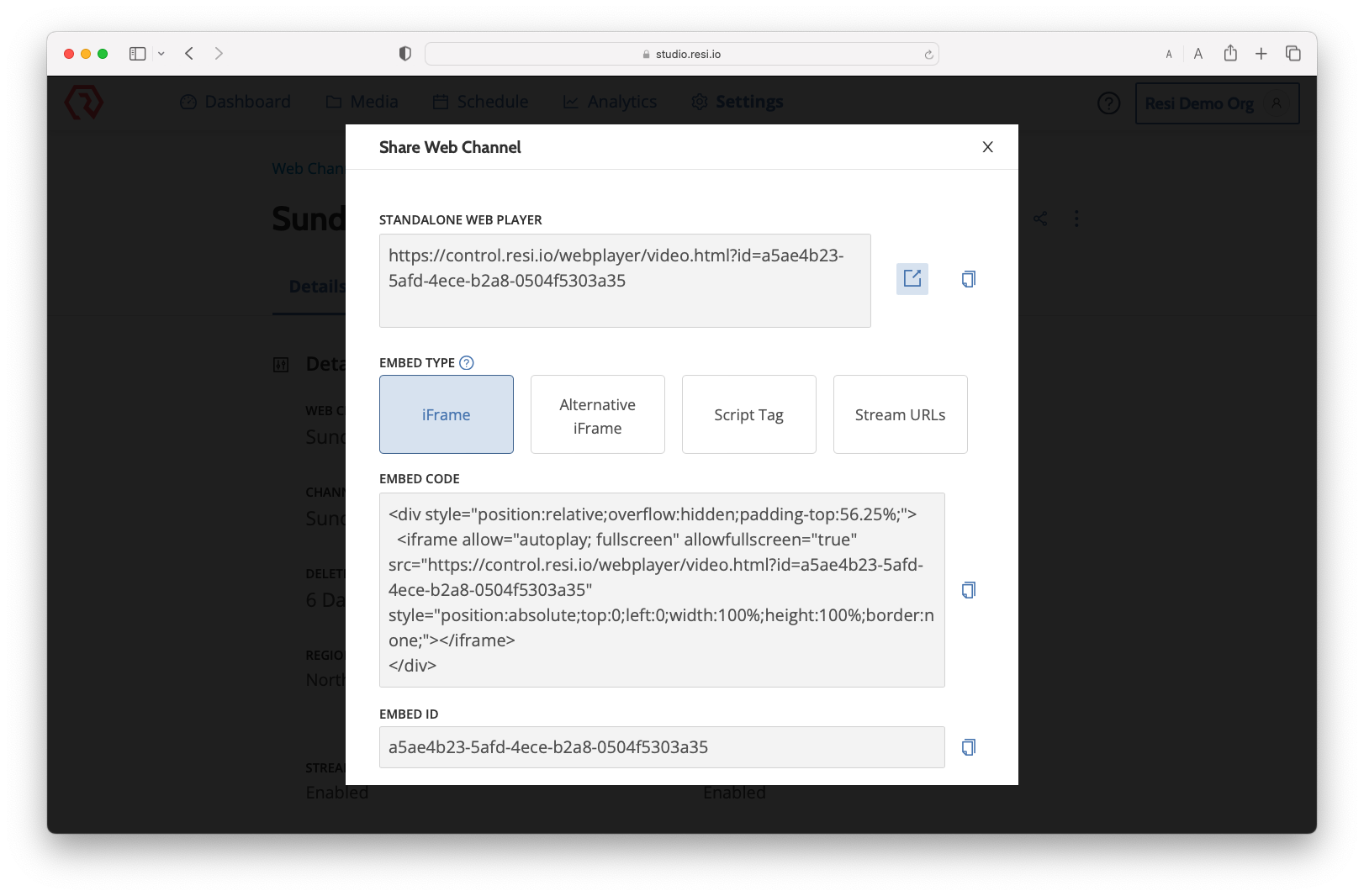The height and width of the screenshot is (896, 1364).
Task: Copy the embed code
Action: click(x=968, y=589)
